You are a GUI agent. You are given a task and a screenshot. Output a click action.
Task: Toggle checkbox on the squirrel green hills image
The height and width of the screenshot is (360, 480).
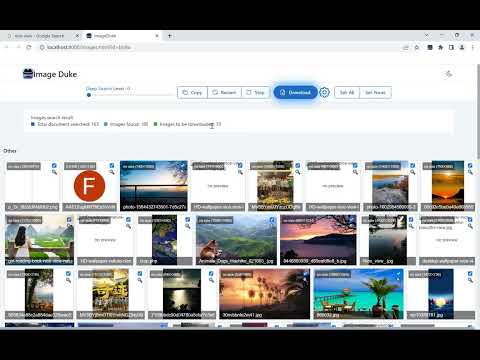pos(272,220)
